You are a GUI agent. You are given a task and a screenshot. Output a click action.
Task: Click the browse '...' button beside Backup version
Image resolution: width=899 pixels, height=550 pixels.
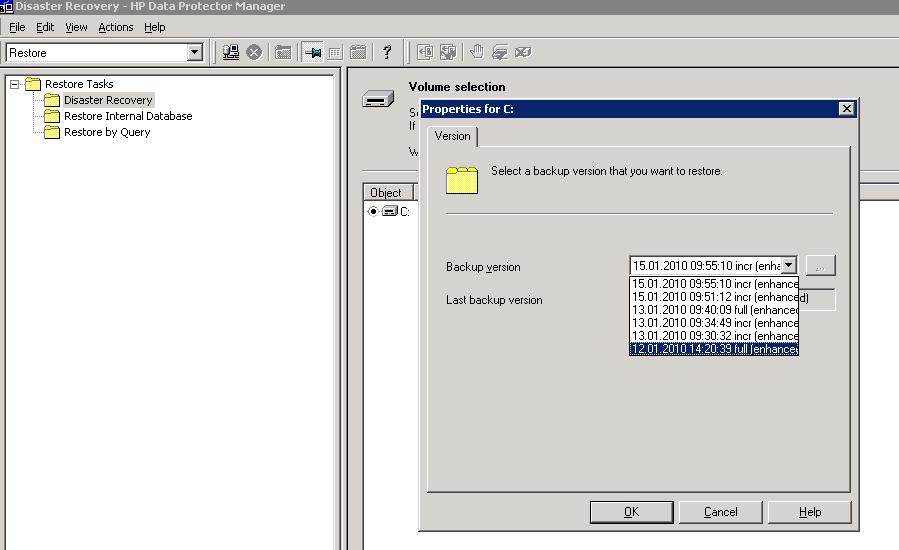(820, 266)
